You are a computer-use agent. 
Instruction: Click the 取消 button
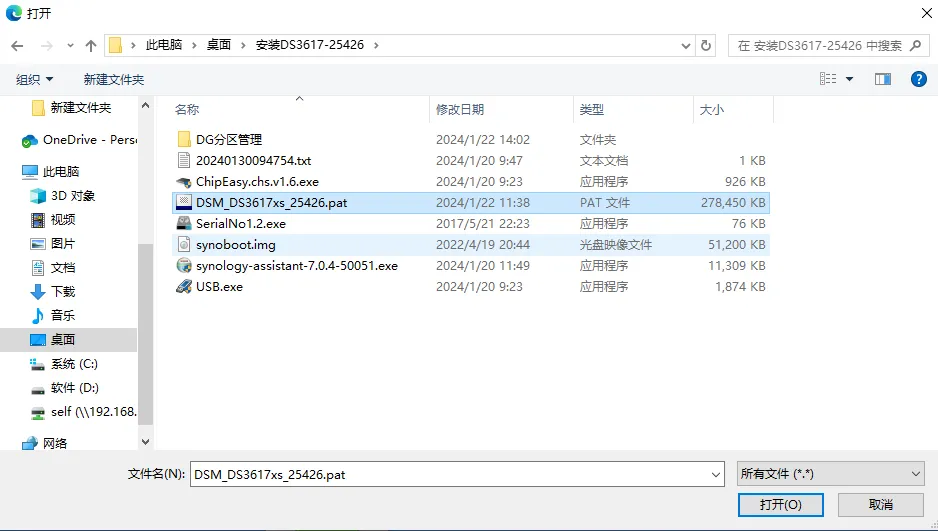coord(881,505)
